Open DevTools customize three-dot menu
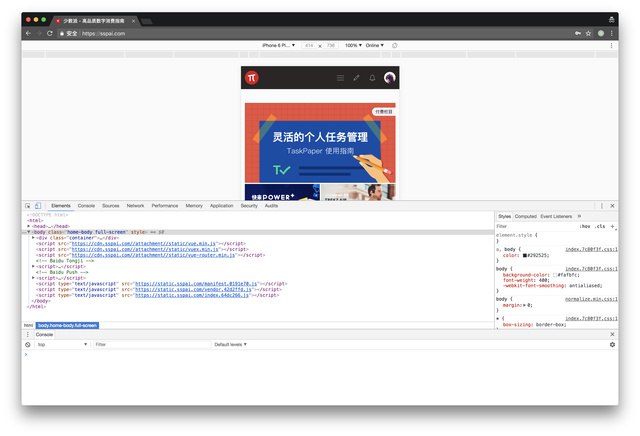640x436 pixels. (602, 206)
